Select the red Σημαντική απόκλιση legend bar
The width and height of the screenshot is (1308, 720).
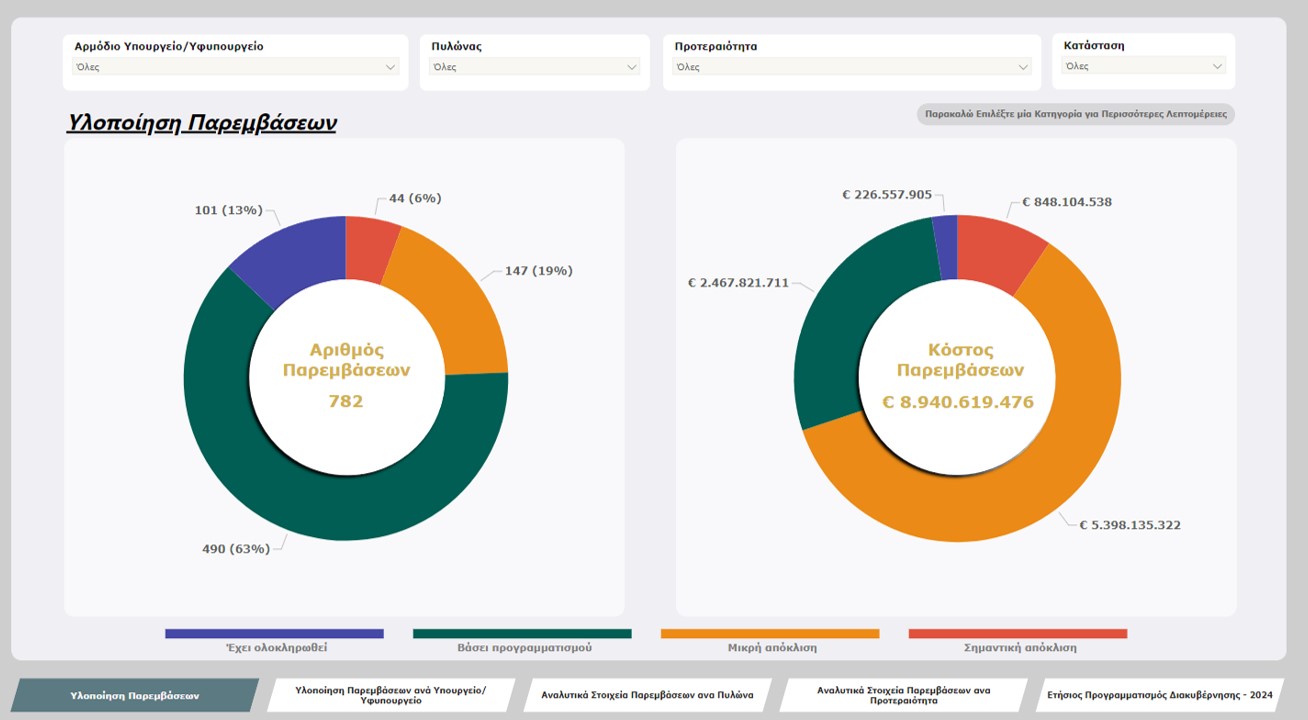[x=1018, y=633]
